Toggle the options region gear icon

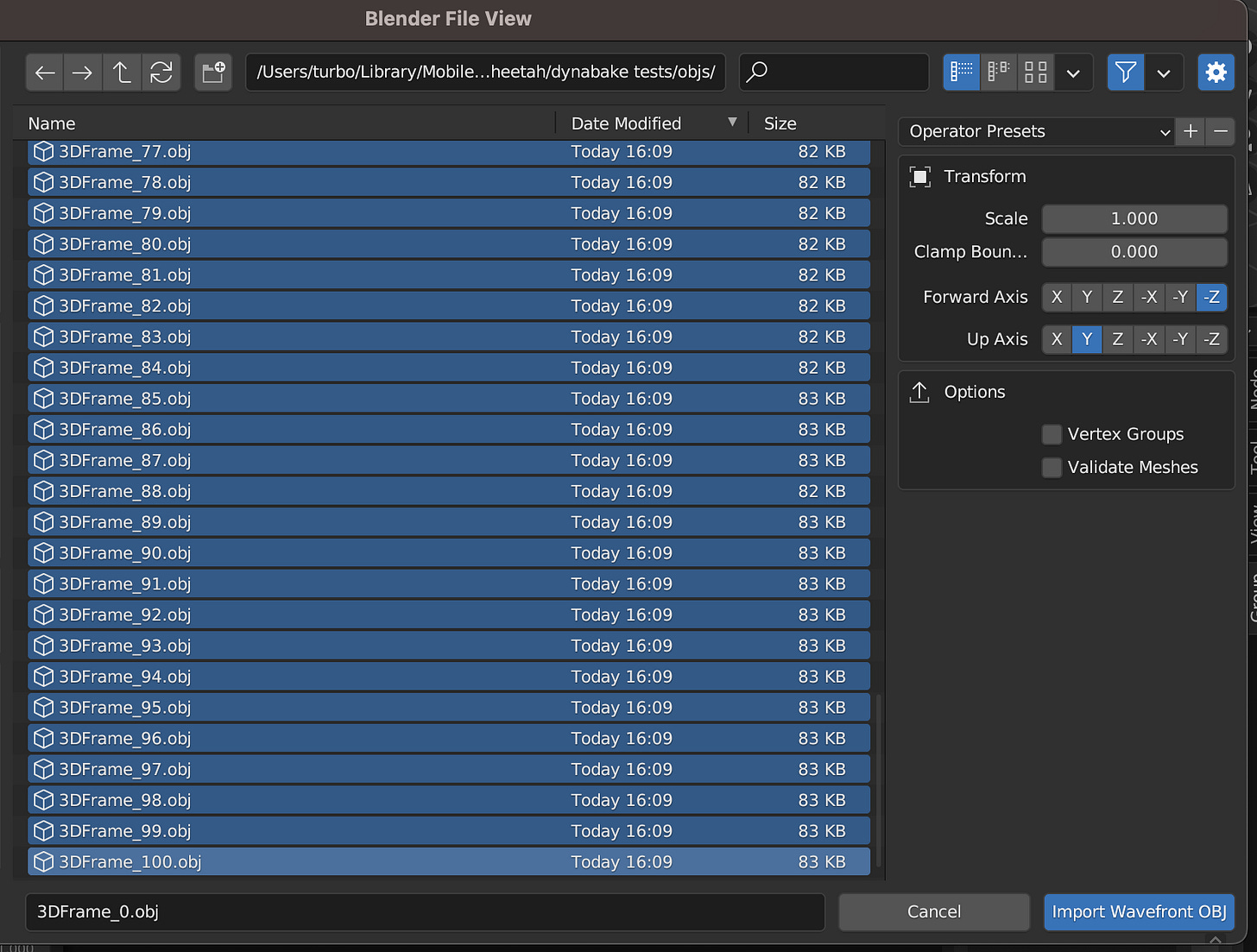1216,73
